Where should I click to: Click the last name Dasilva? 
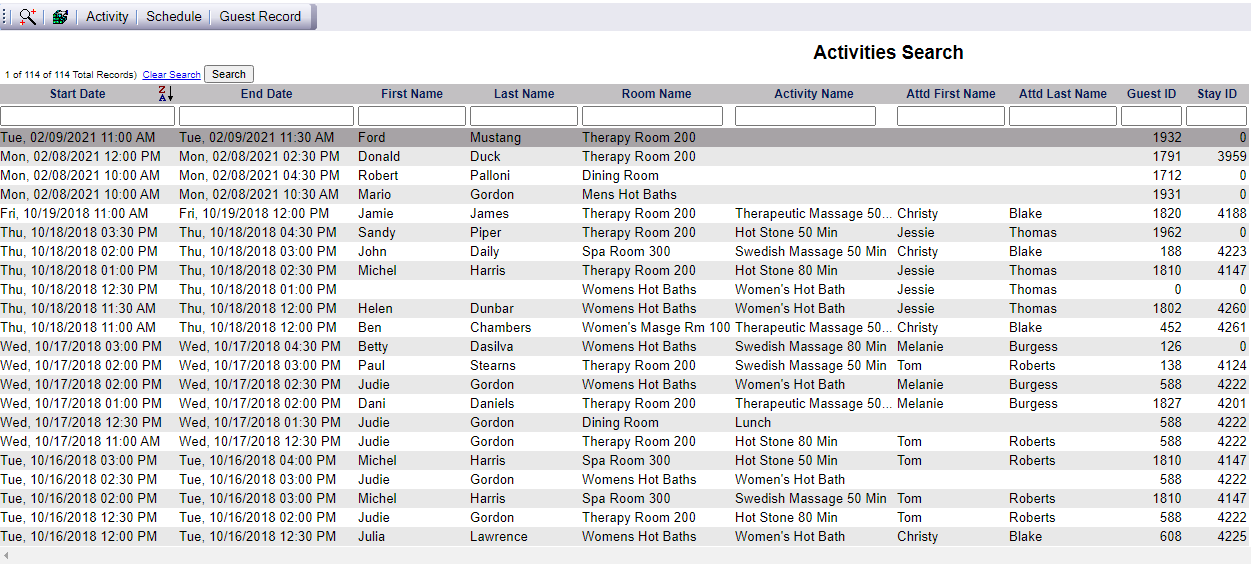point(492,346)
